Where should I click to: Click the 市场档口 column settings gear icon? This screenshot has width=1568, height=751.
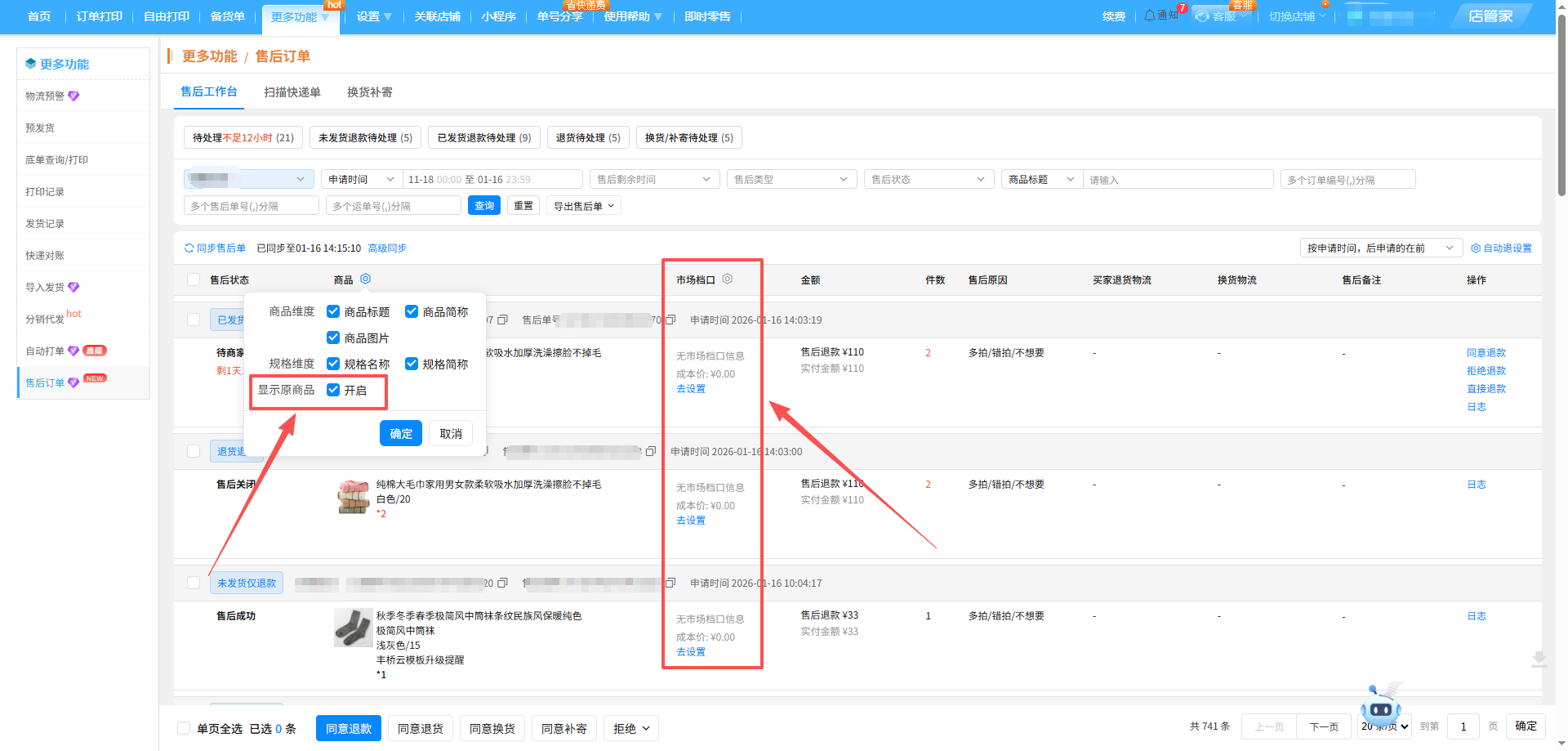click(727, 279)
